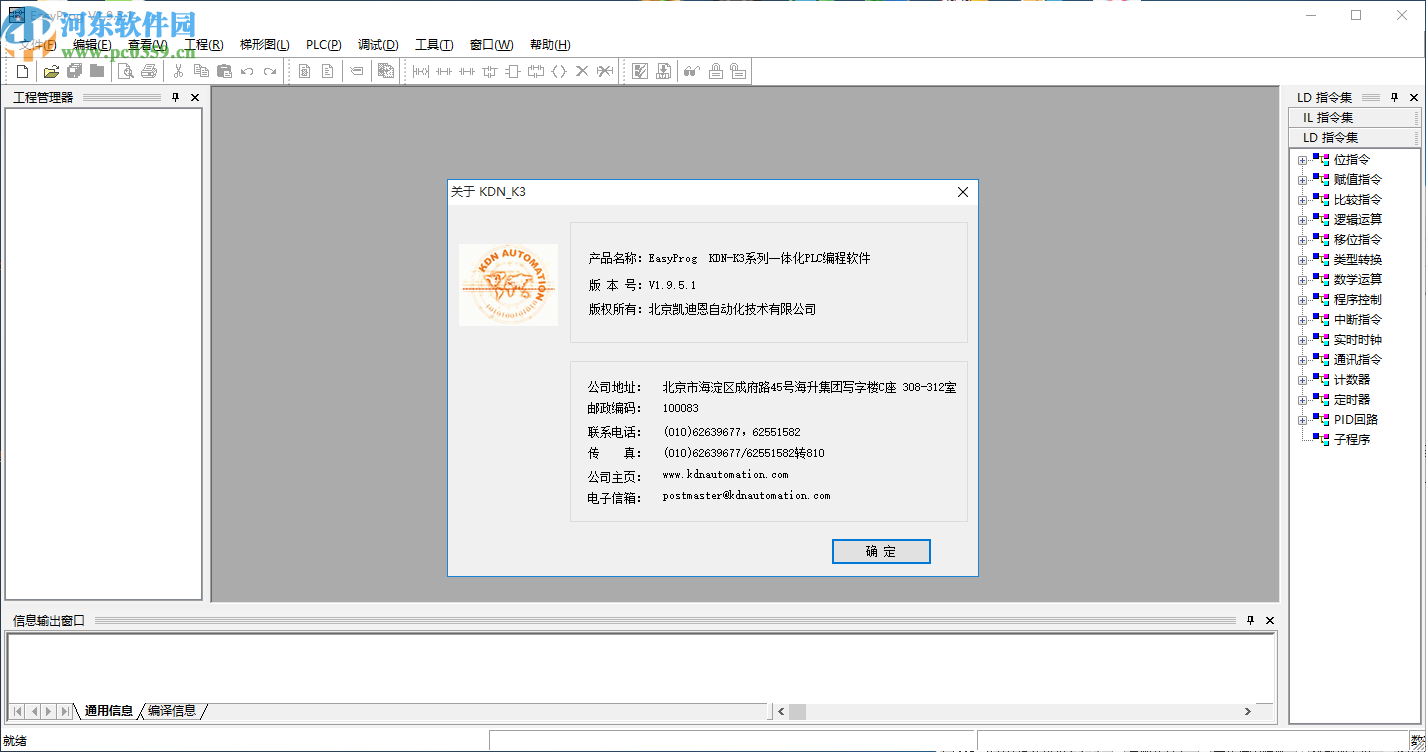Viewport: 1426px width, 752px height.
Task: Open the PLC(P) menu
Action: (x=324, y=45)
